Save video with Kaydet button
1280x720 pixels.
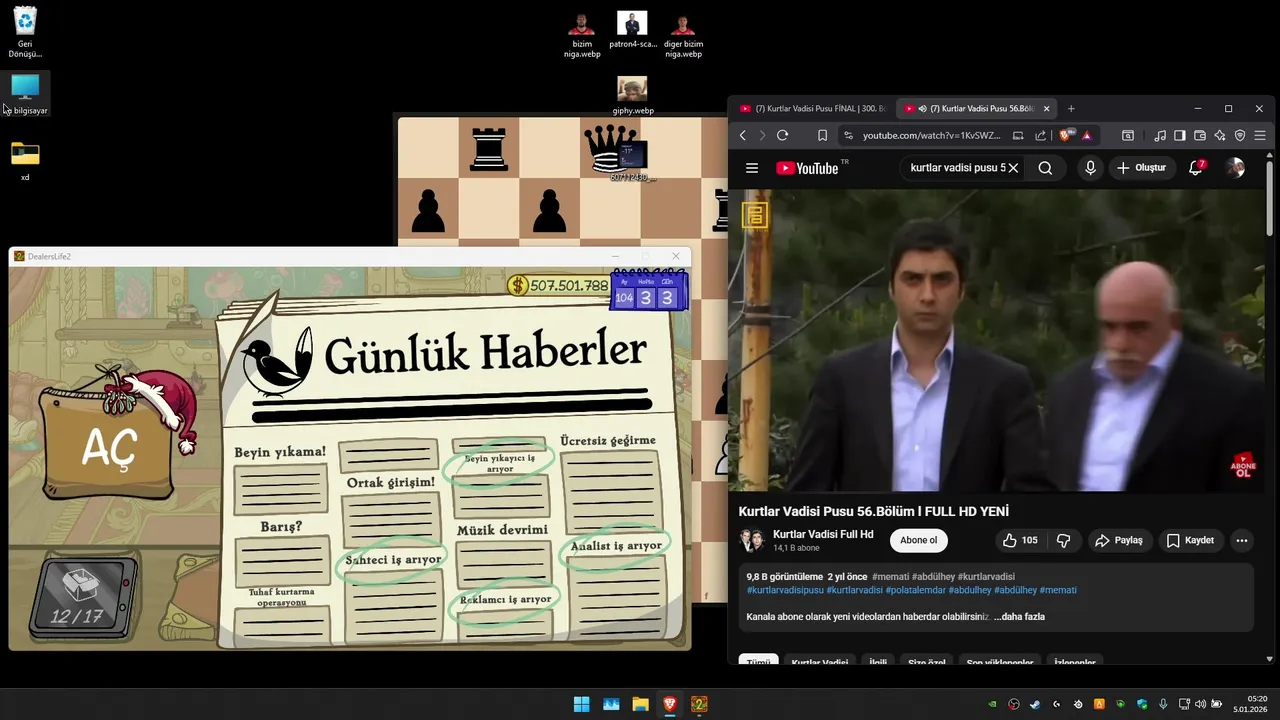pos(1189,540)
